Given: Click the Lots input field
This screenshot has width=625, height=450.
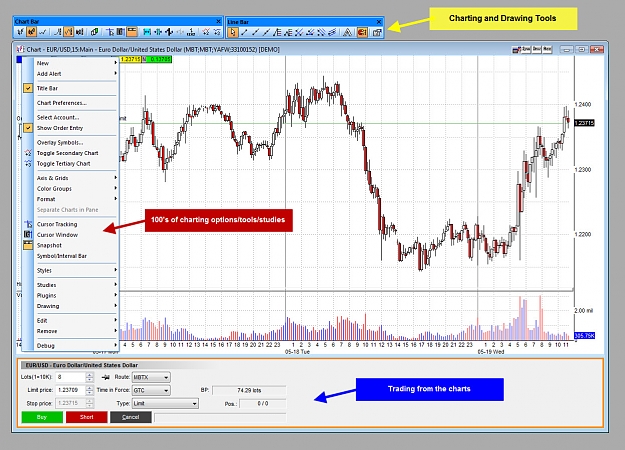Looking at the screenshot, I should pos(71,377).
